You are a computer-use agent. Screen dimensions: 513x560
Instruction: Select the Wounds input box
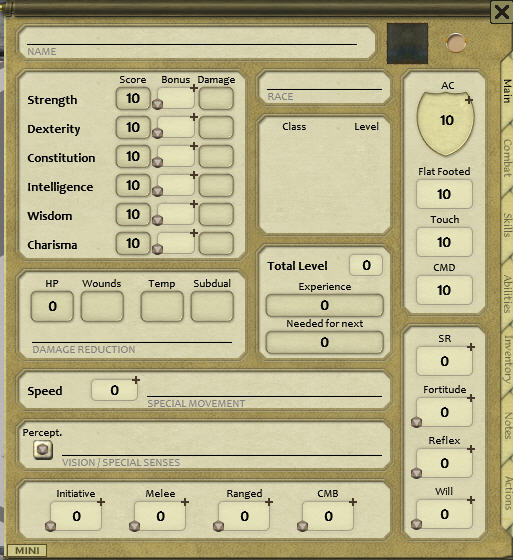tap(102, 306)
